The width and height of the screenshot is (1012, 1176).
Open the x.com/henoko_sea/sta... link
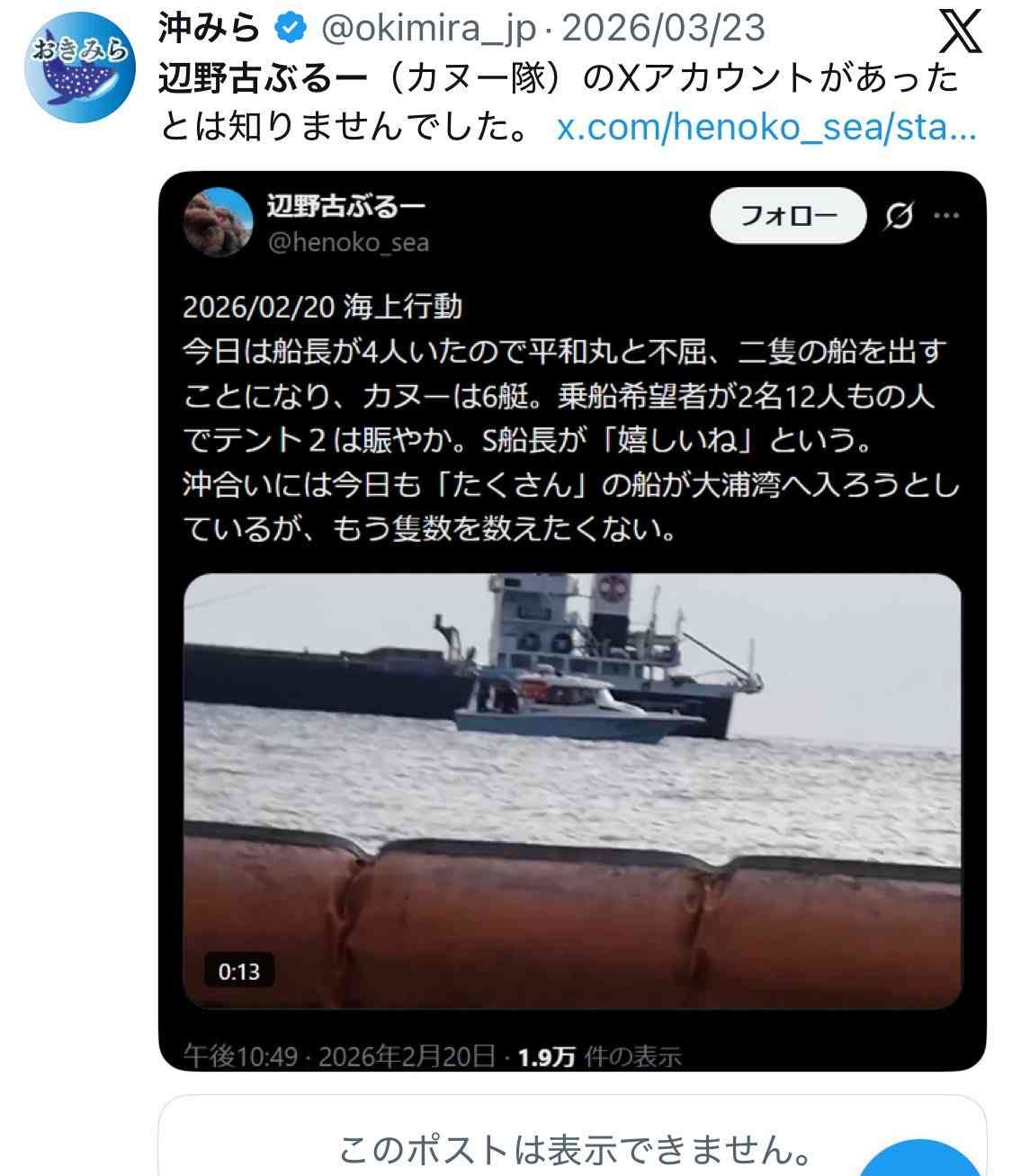point(766,128)
